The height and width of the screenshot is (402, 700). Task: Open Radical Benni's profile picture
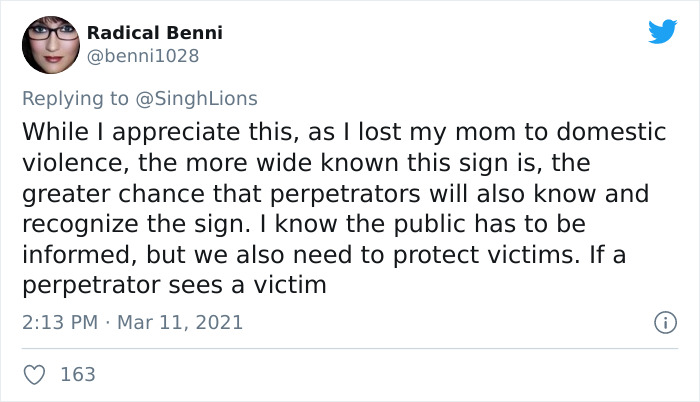(50, 46)
